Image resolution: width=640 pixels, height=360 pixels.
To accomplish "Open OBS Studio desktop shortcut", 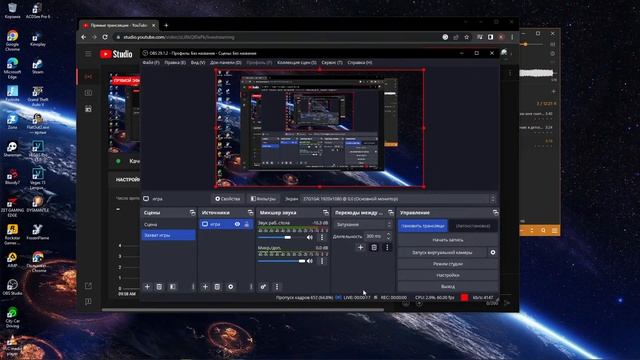I will (x=12, y=287).
